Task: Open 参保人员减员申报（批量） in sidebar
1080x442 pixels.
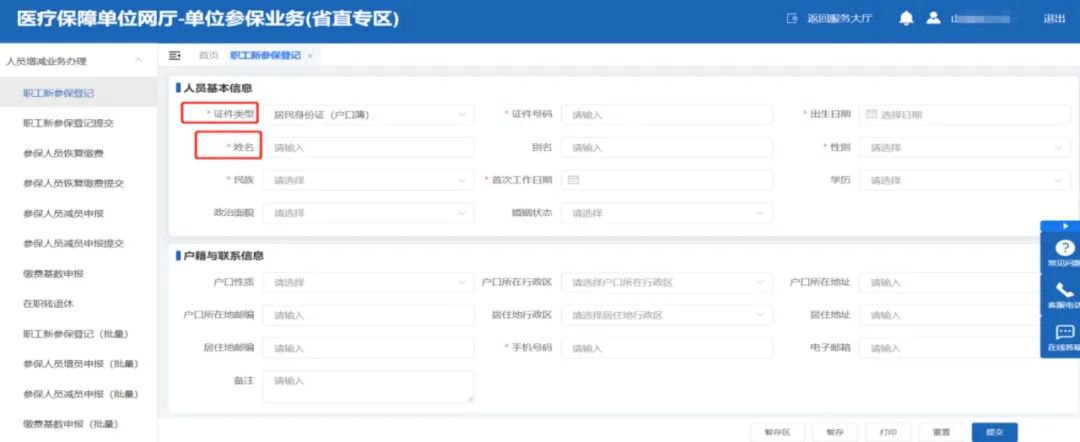Action: point(81,394)
